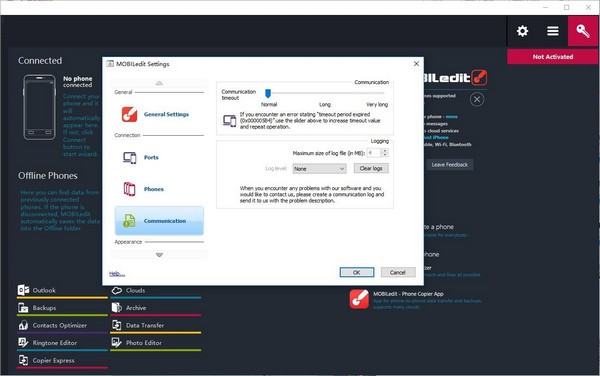Open the Clouds tool icon
The height and width of the screenshot is (376, 600).
tap(116, 290)
